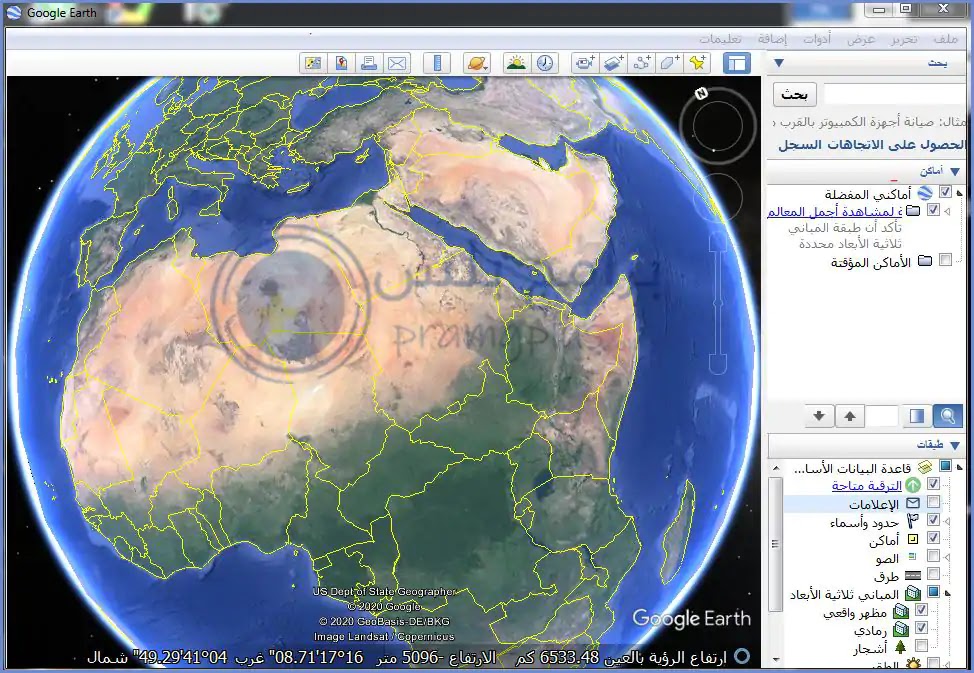This screenshot has height=673, width=974.
Task: Show historical imagery with the clock icon
Action: [545, 63]
